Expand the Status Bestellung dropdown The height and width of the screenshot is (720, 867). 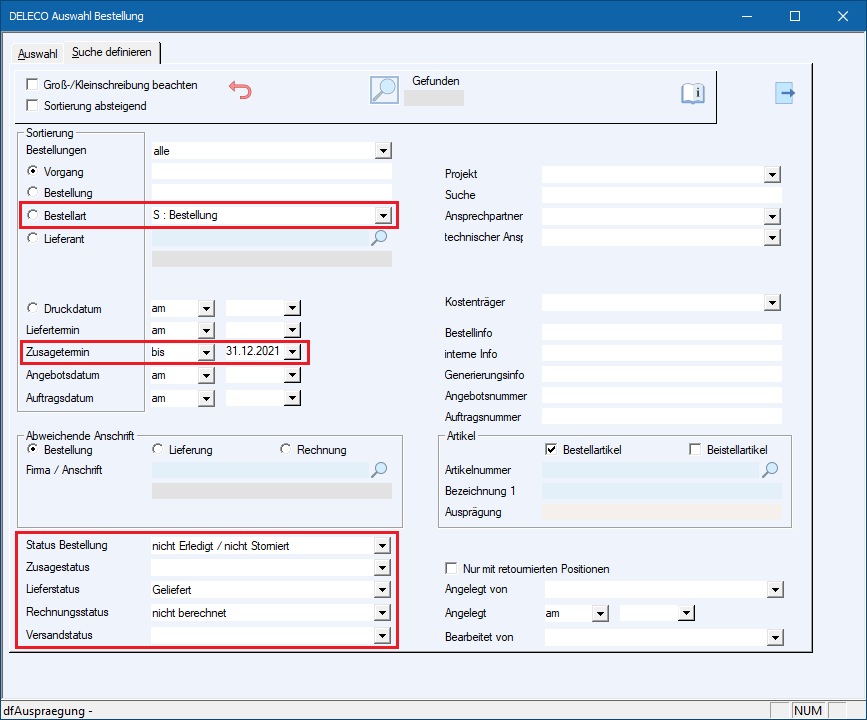pos(381,546)
